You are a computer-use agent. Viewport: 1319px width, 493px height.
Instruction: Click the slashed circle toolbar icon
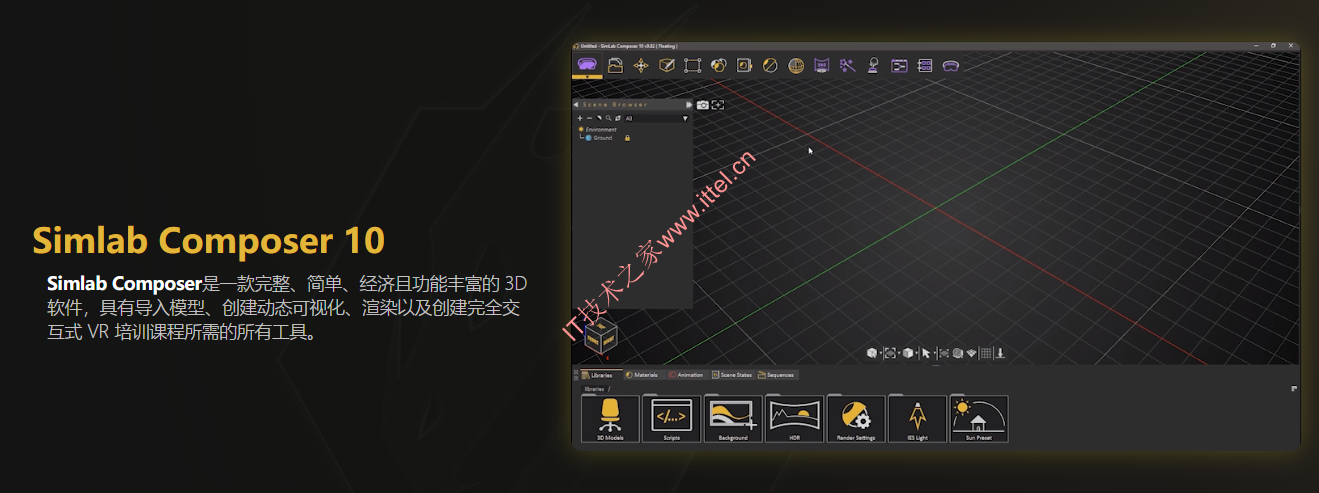(770, 65)
